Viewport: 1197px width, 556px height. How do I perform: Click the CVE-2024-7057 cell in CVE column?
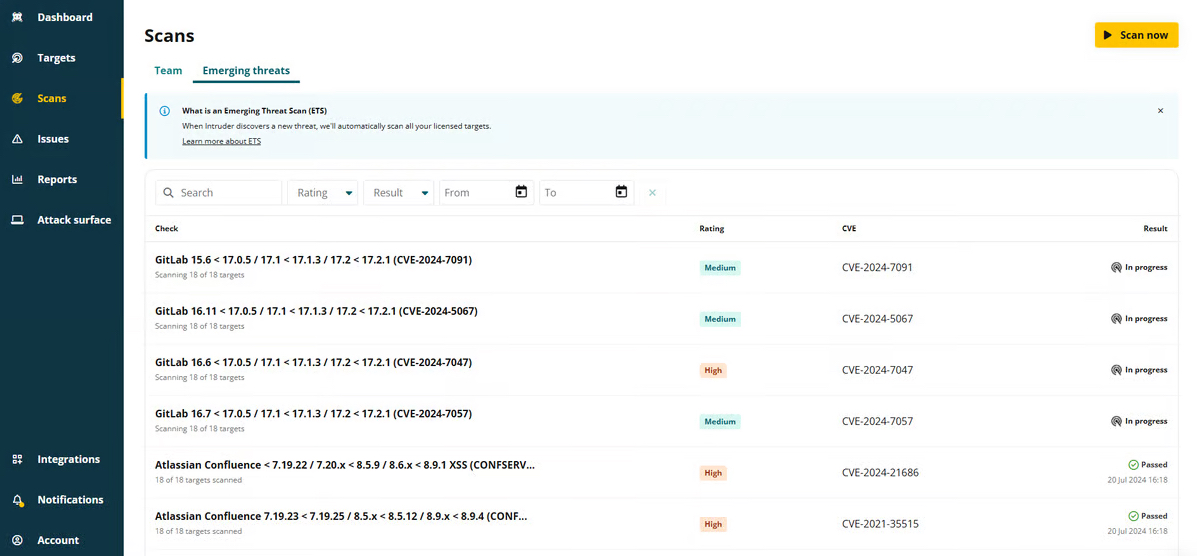(x=877, y=421)
